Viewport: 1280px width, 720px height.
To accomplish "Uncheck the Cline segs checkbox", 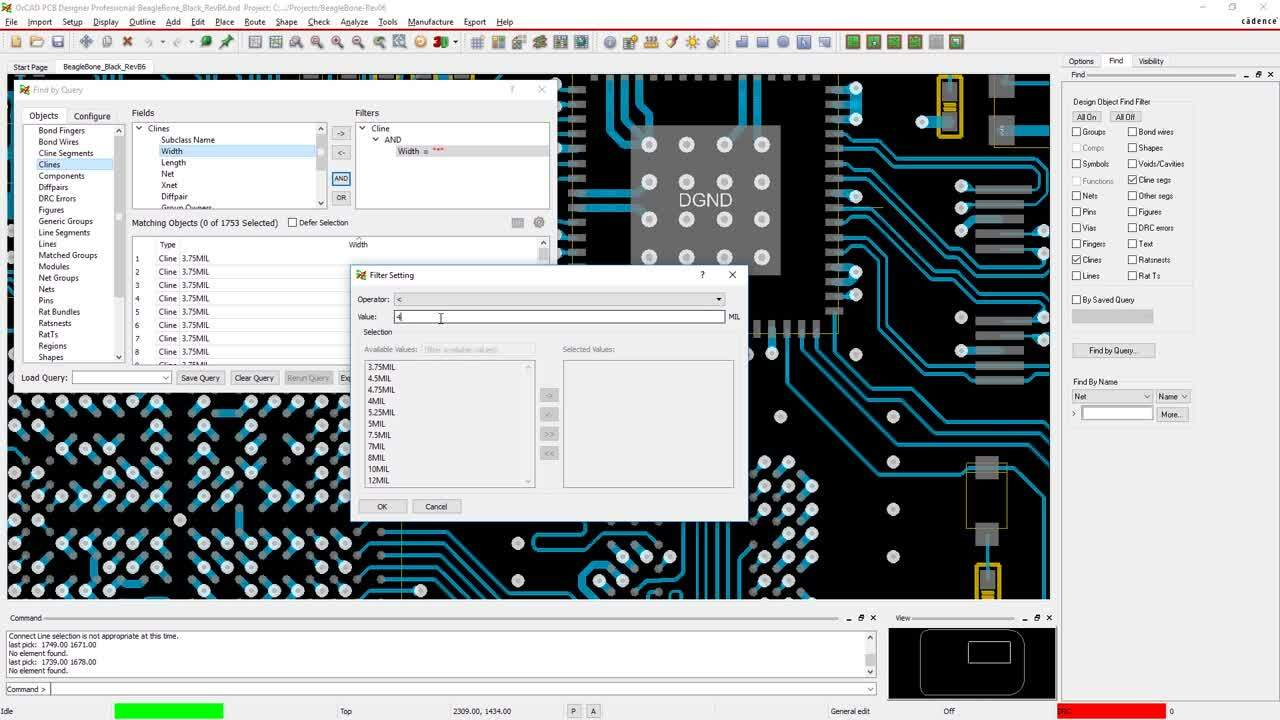I will coord(1132,180).
